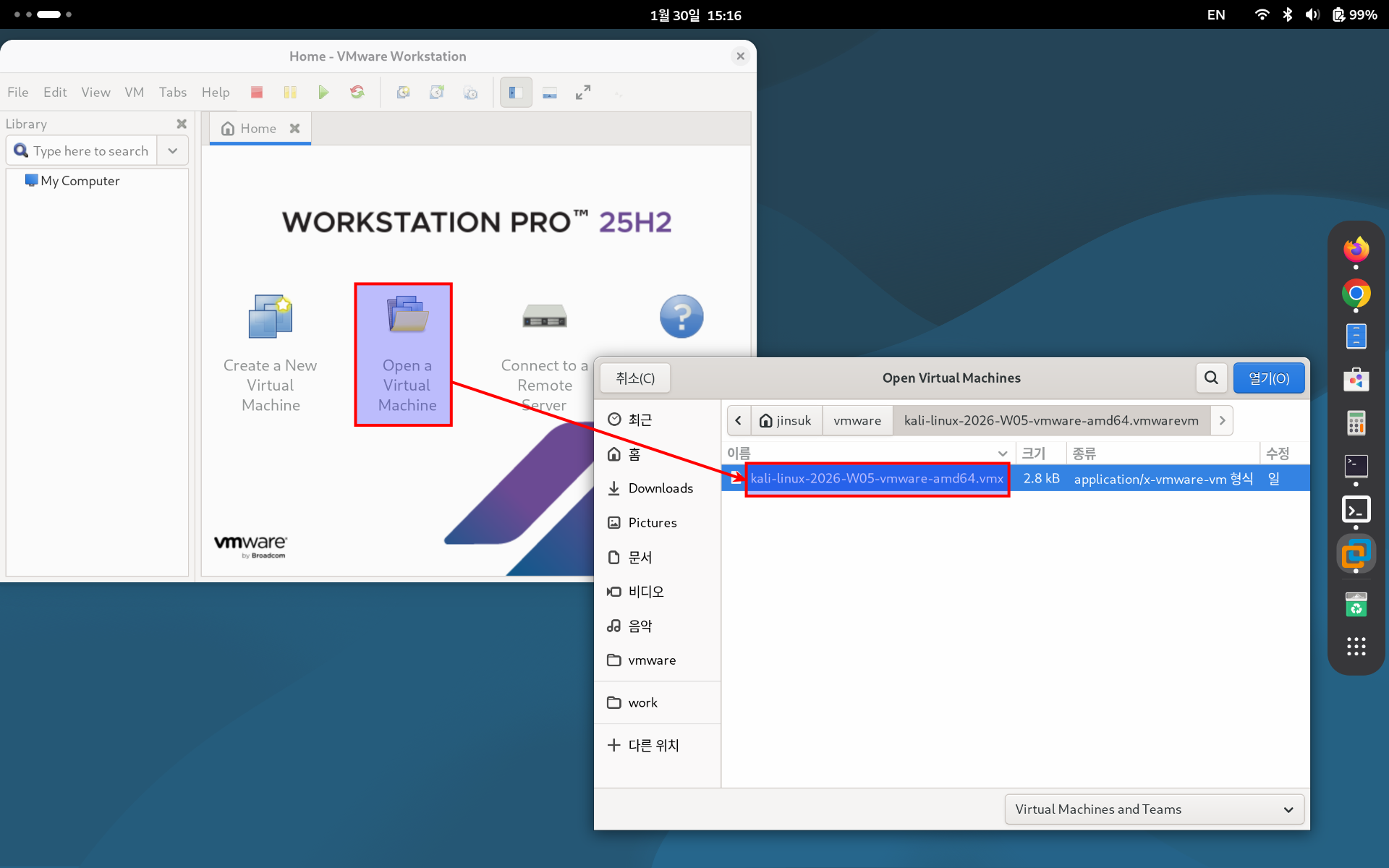Click the red Power Off toolbar icon
Viewport: 1389px width, 868px height.
(256, 92)
